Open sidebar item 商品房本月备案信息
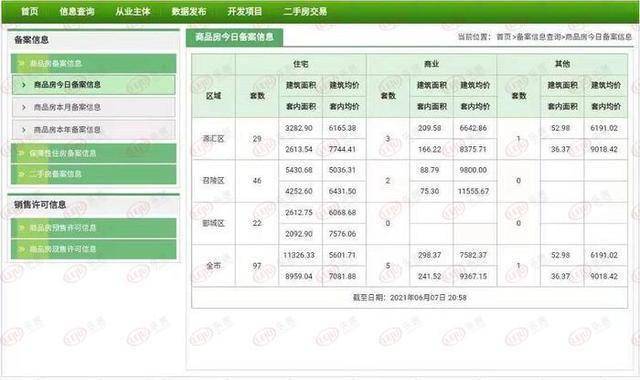The image size is (640, 380). coord(93,107)
